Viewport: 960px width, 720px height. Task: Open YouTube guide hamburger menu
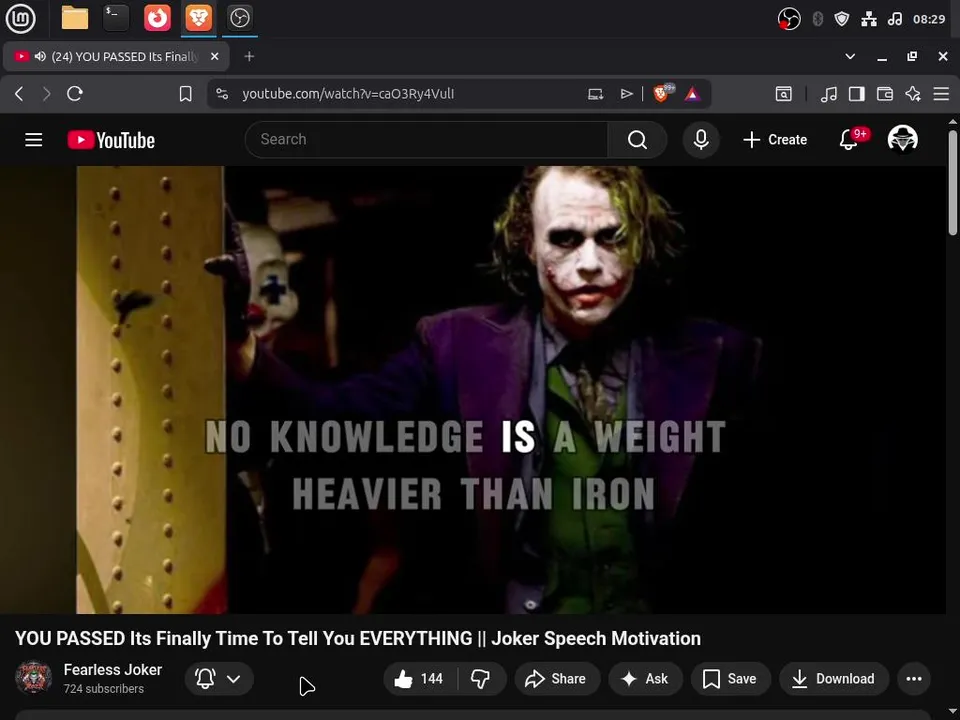coord(34,140)
